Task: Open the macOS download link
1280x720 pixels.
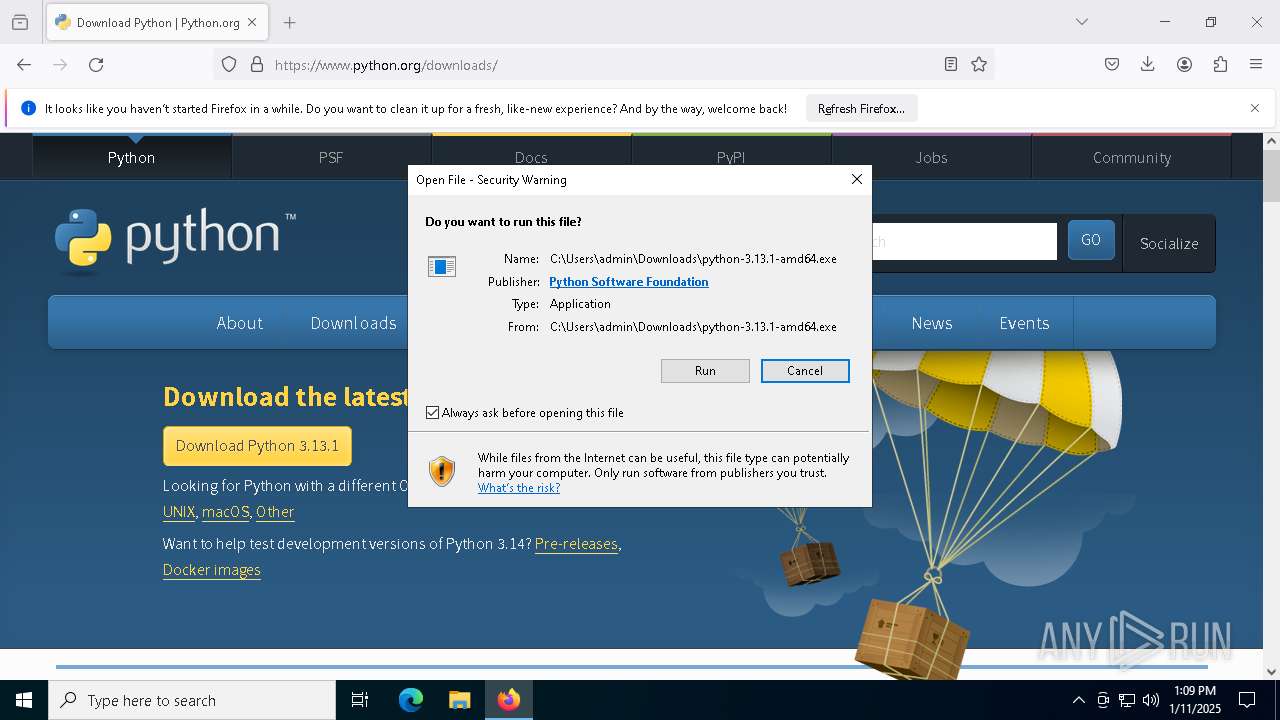Action: click(225, 512)
